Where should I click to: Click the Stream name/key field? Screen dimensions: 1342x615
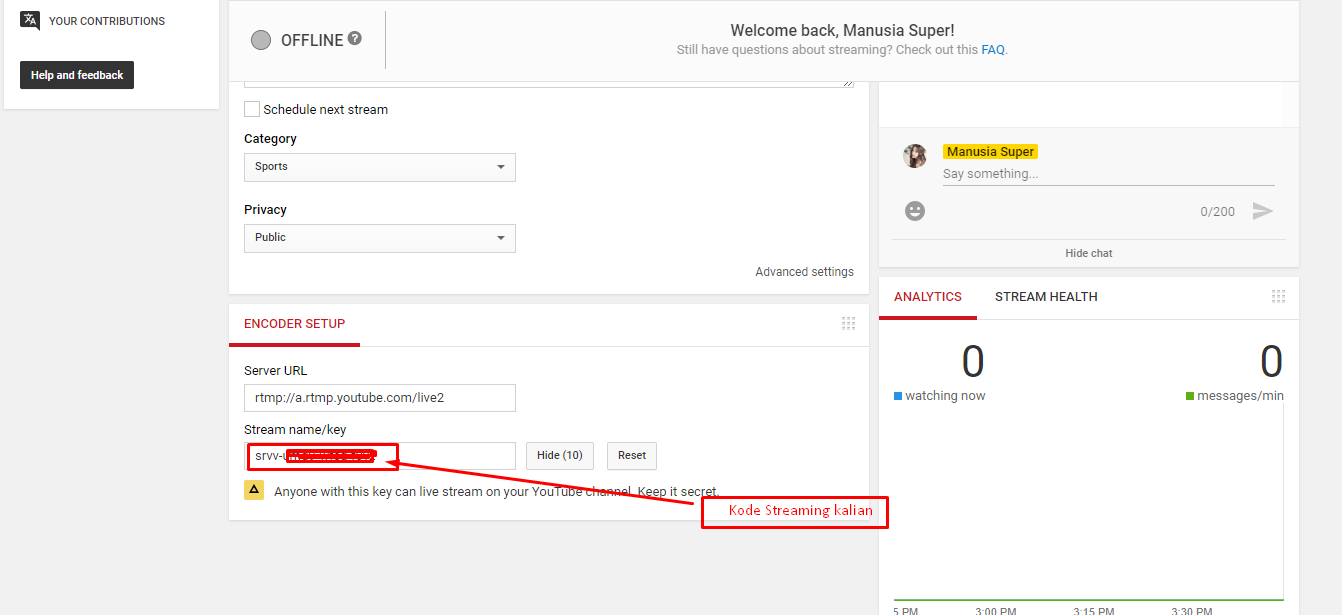[380, 456]
